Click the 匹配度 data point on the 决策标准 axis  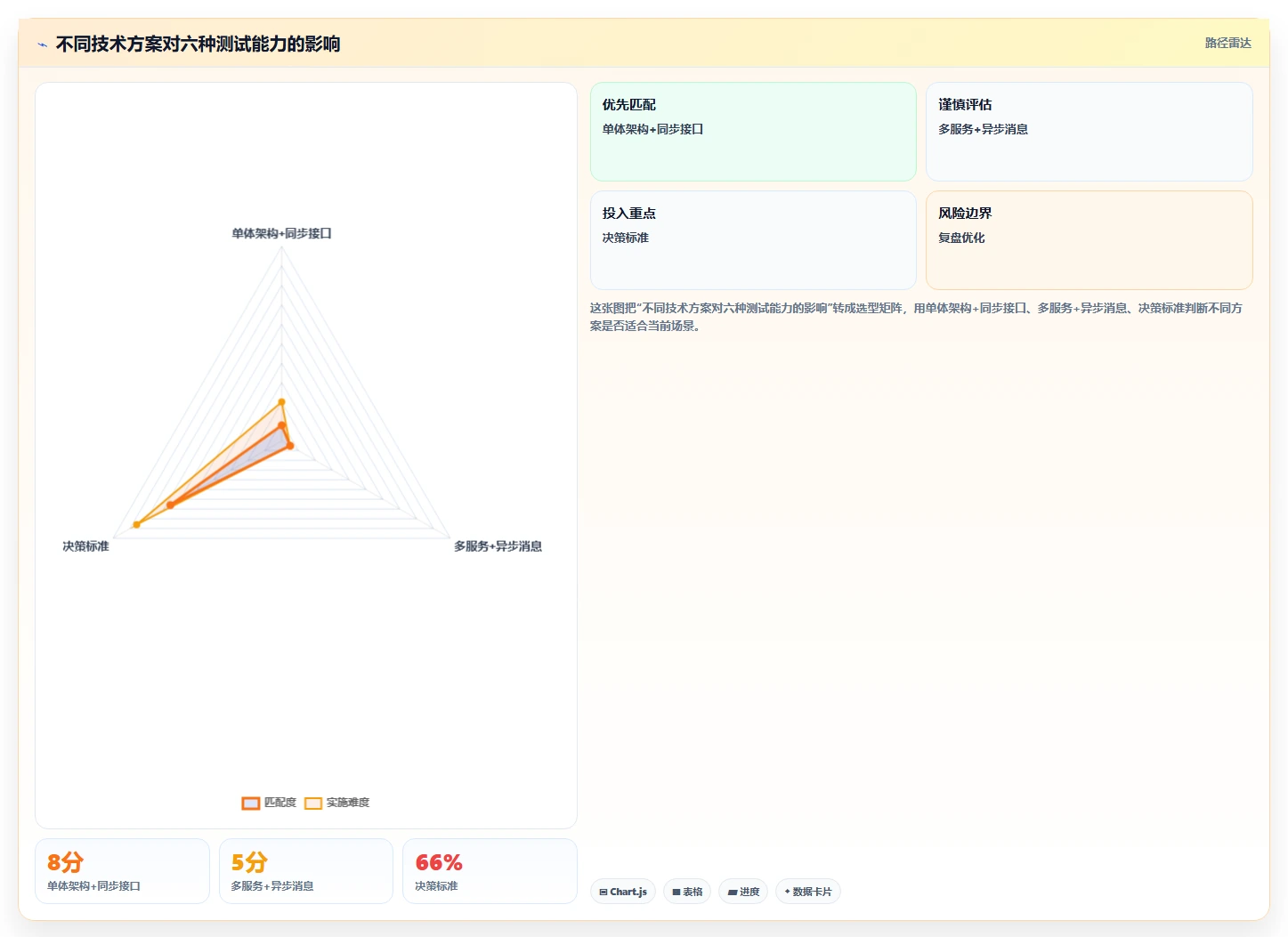(x=170, y=505)
